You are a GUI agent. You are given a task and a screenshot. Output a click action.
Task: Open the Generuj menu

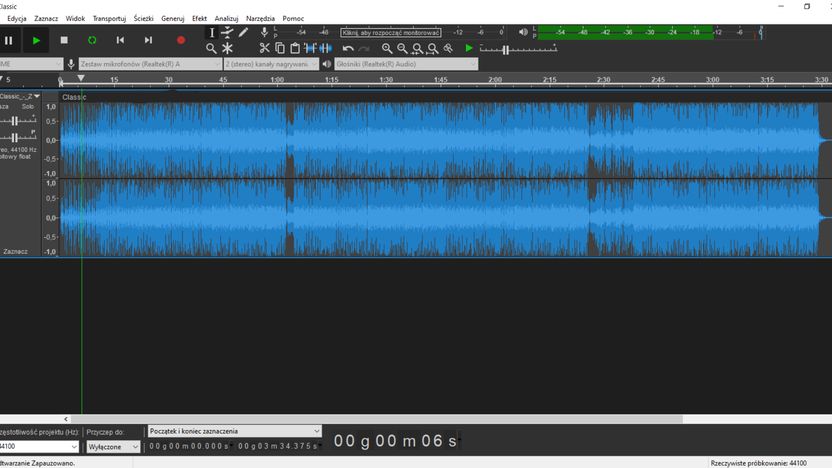[172, 19]
